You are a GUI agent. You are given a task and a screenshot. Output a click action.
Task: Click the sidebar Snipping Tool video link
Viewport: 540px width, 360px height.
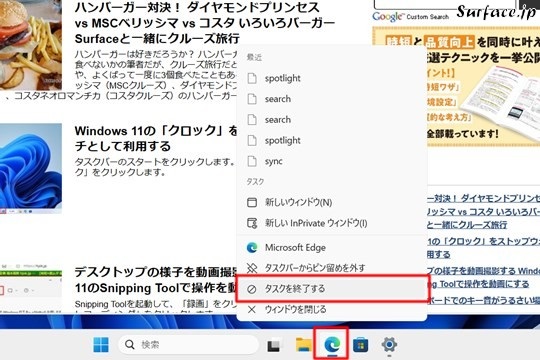point(483,277)
